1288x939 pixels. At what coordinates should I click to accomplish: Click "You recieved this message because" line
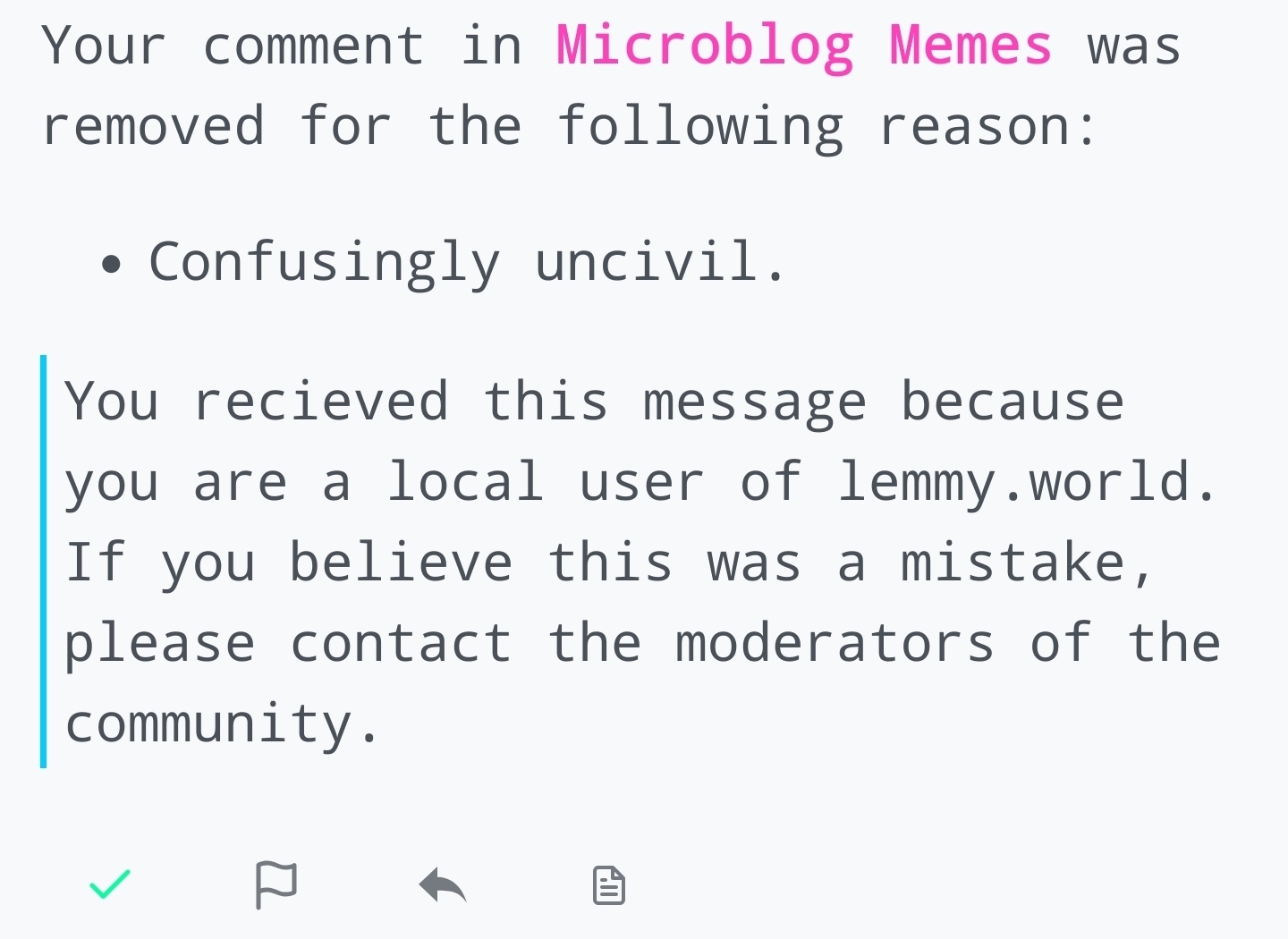[x=594, y=401]
